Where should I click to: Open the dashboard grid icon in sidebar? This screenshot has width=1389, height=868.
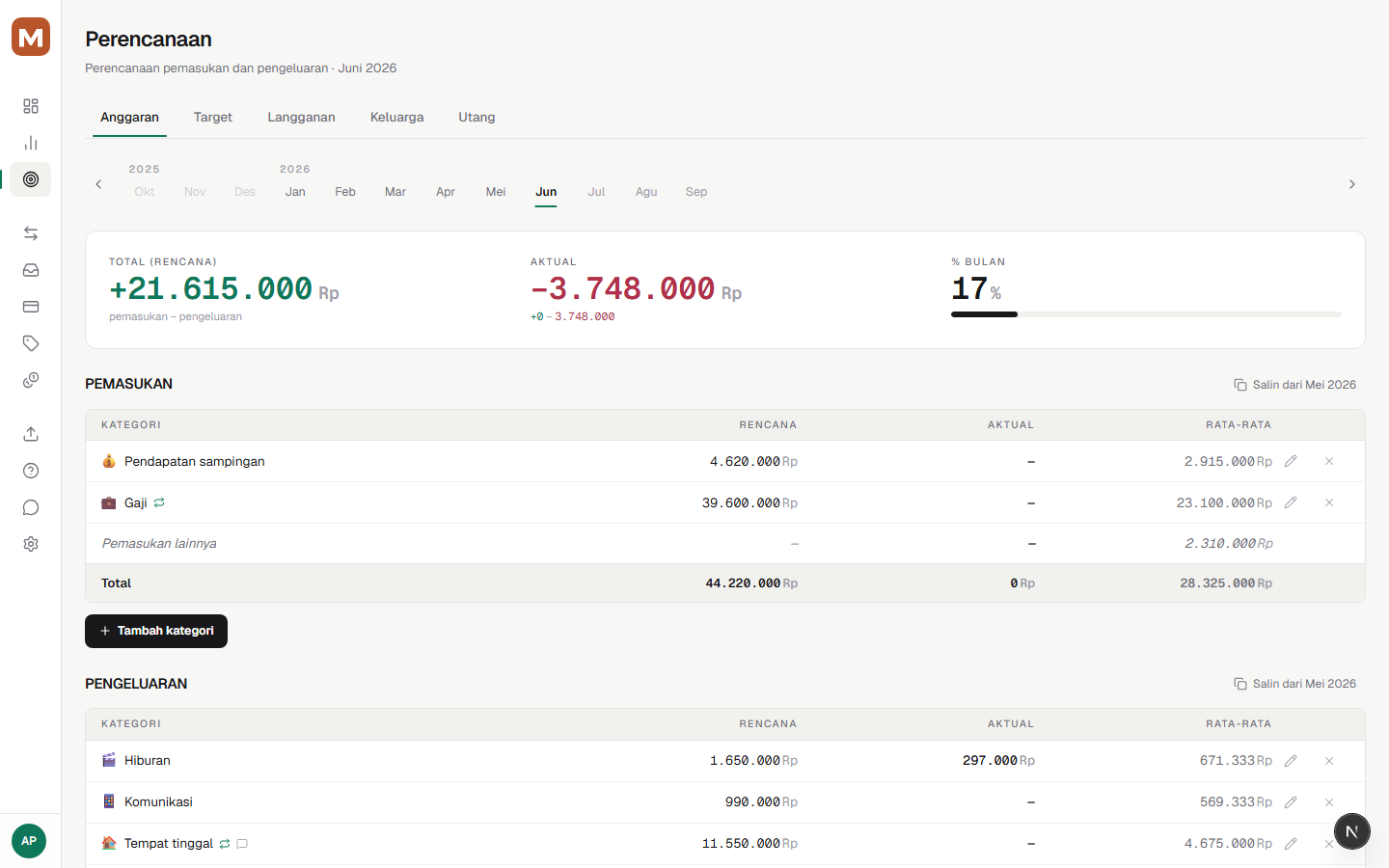[31, 106]
